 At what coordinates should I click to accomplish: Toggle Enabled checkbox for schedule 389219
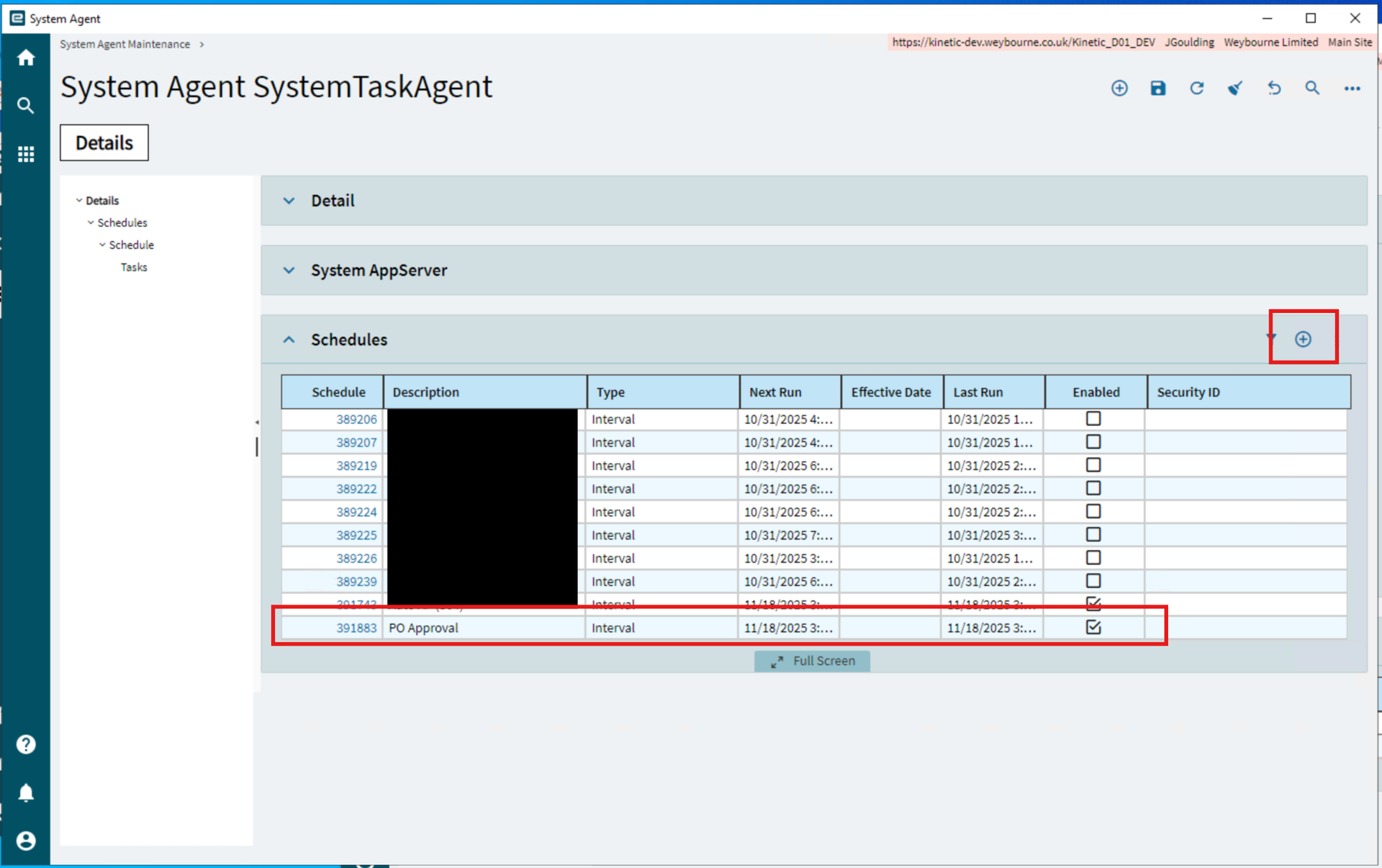coord(1093,465)
